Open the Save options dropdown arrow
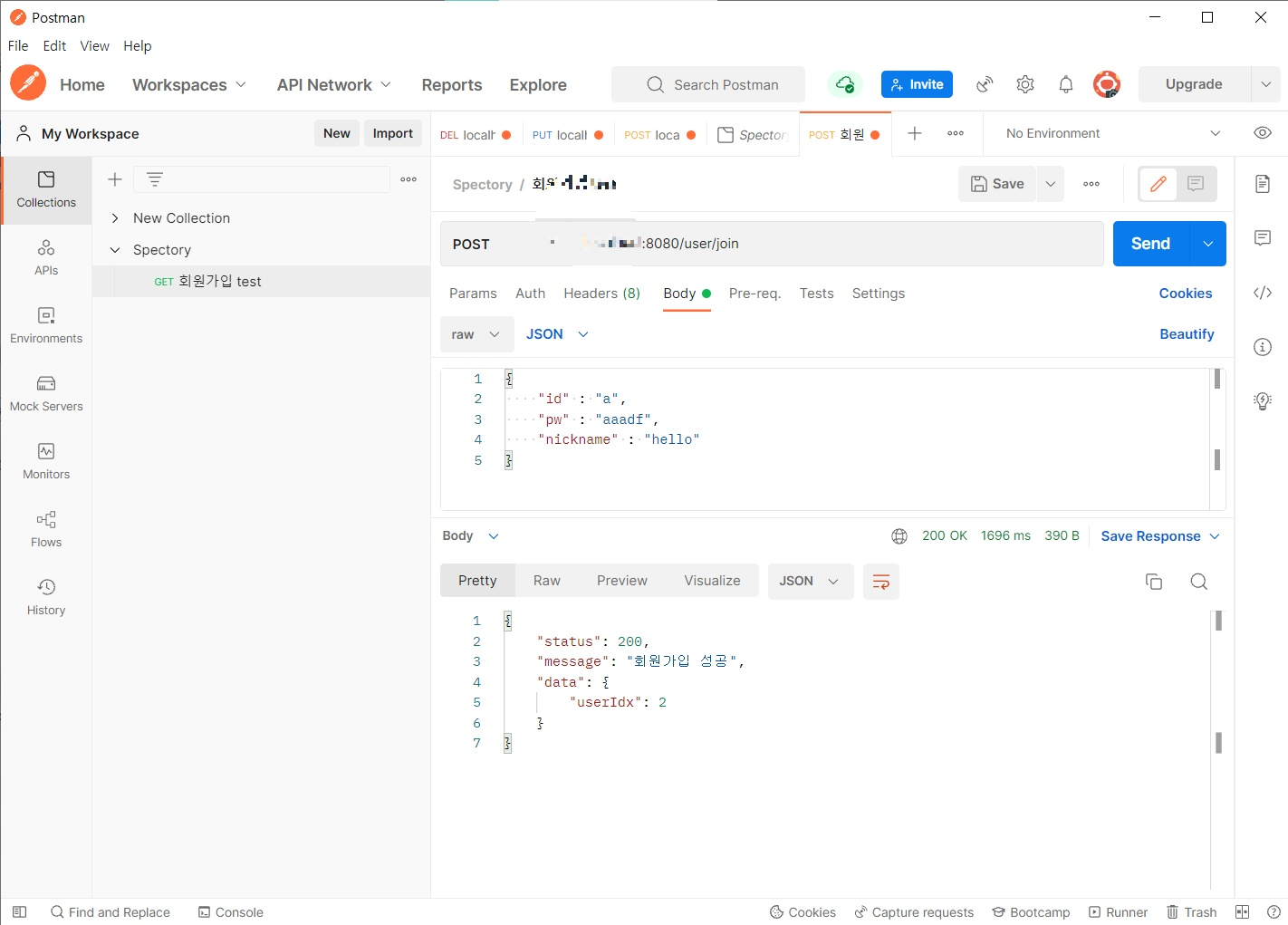This screenshot has height=925, width=1288. click(1051, 184)
